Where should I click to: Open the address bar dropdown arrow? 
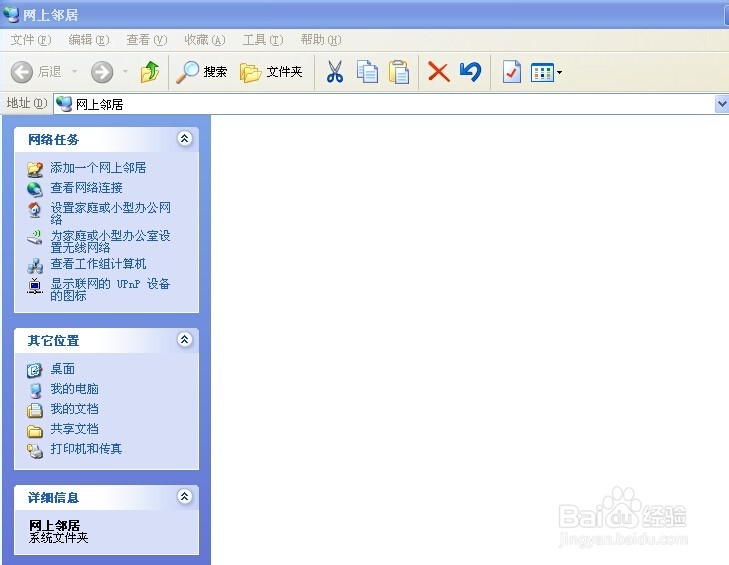point(722,104)
